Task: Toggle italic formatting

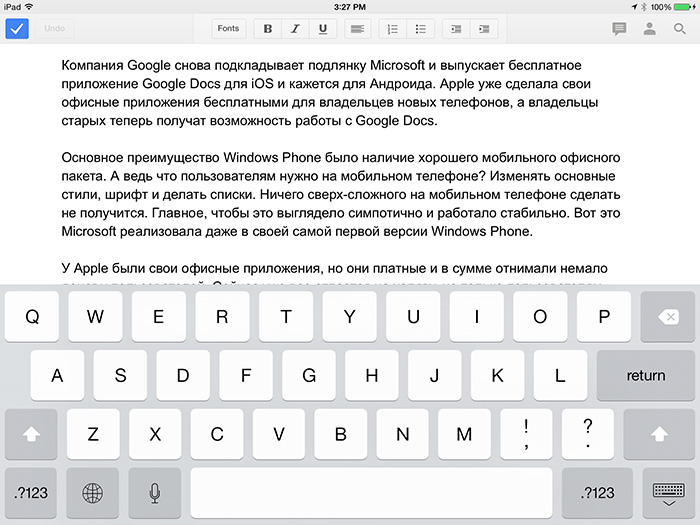Action: click(295, 29)
